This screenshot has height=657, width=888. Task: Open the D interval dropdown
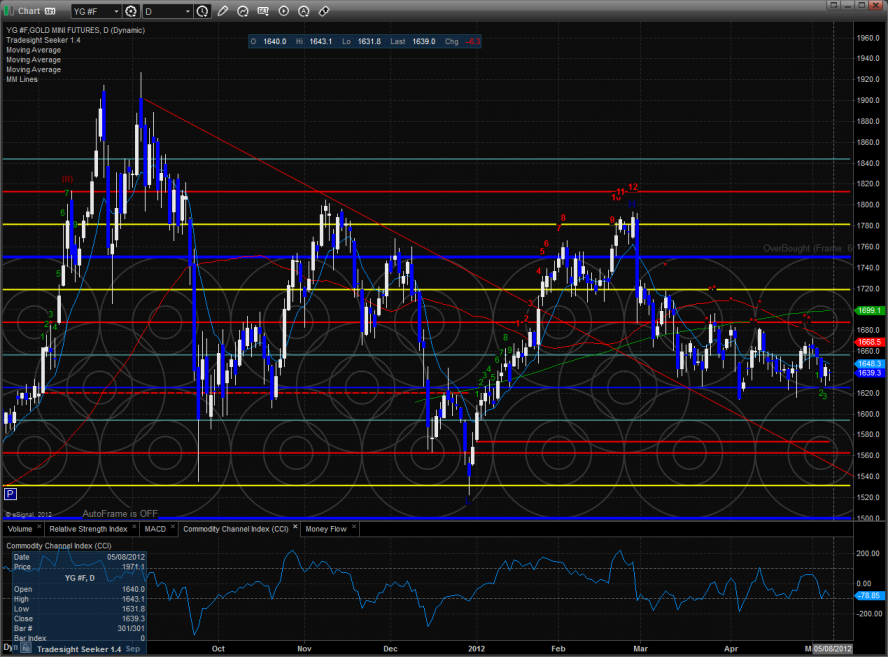pyautogui.click(x=188, y=12)
